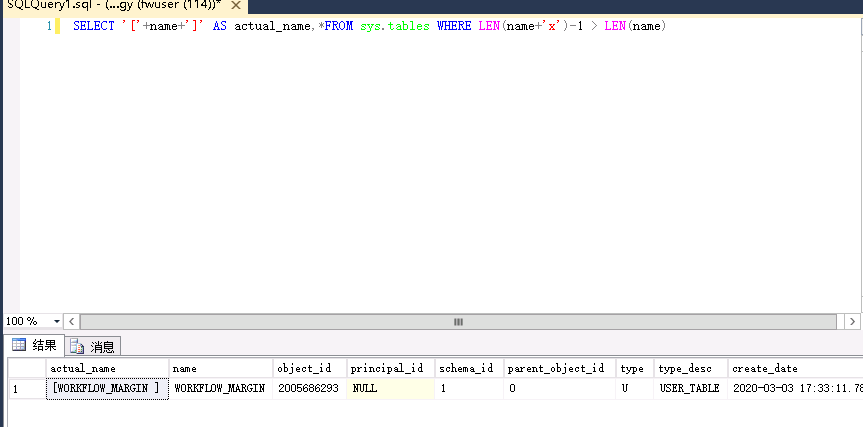
Task: Select the schema_id column header
Action: pyautogui.click(x=469, y=369)
